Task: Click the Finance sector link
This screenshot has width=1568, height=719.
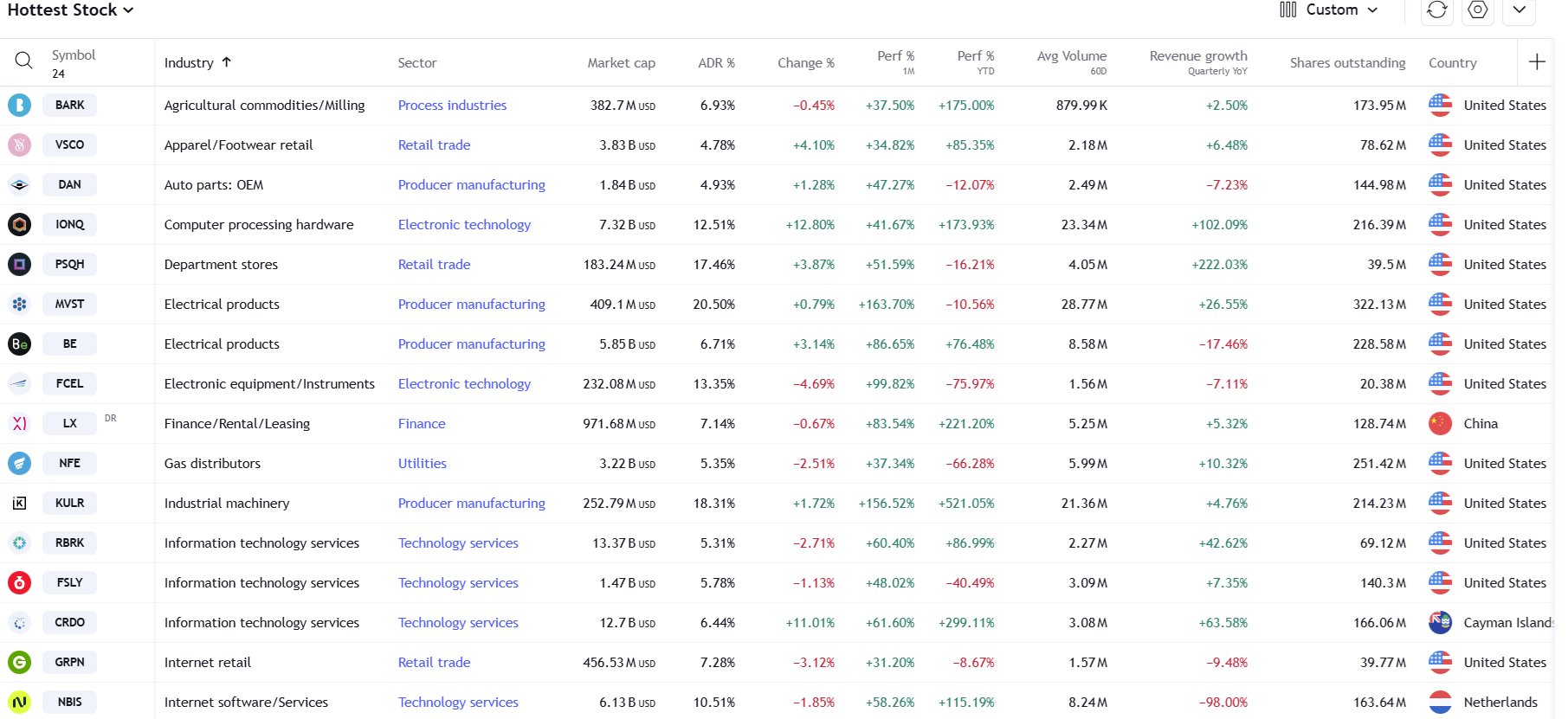Action: (x=422, y=424)
